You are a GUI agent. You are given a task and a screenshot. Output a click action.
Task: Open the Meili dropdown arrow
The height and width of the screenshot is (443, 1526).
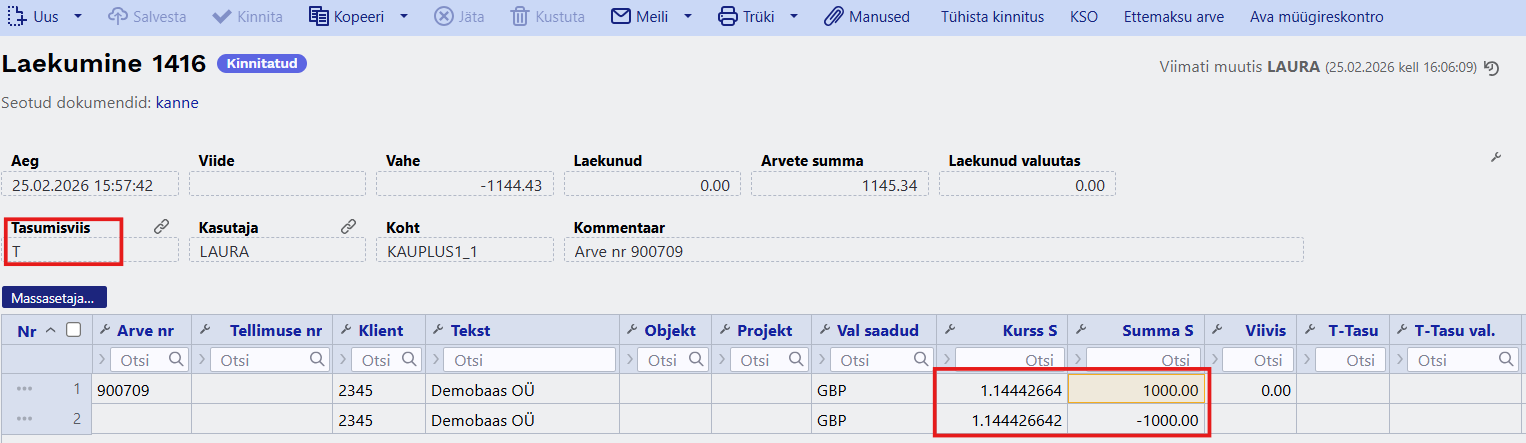(689, 17)
